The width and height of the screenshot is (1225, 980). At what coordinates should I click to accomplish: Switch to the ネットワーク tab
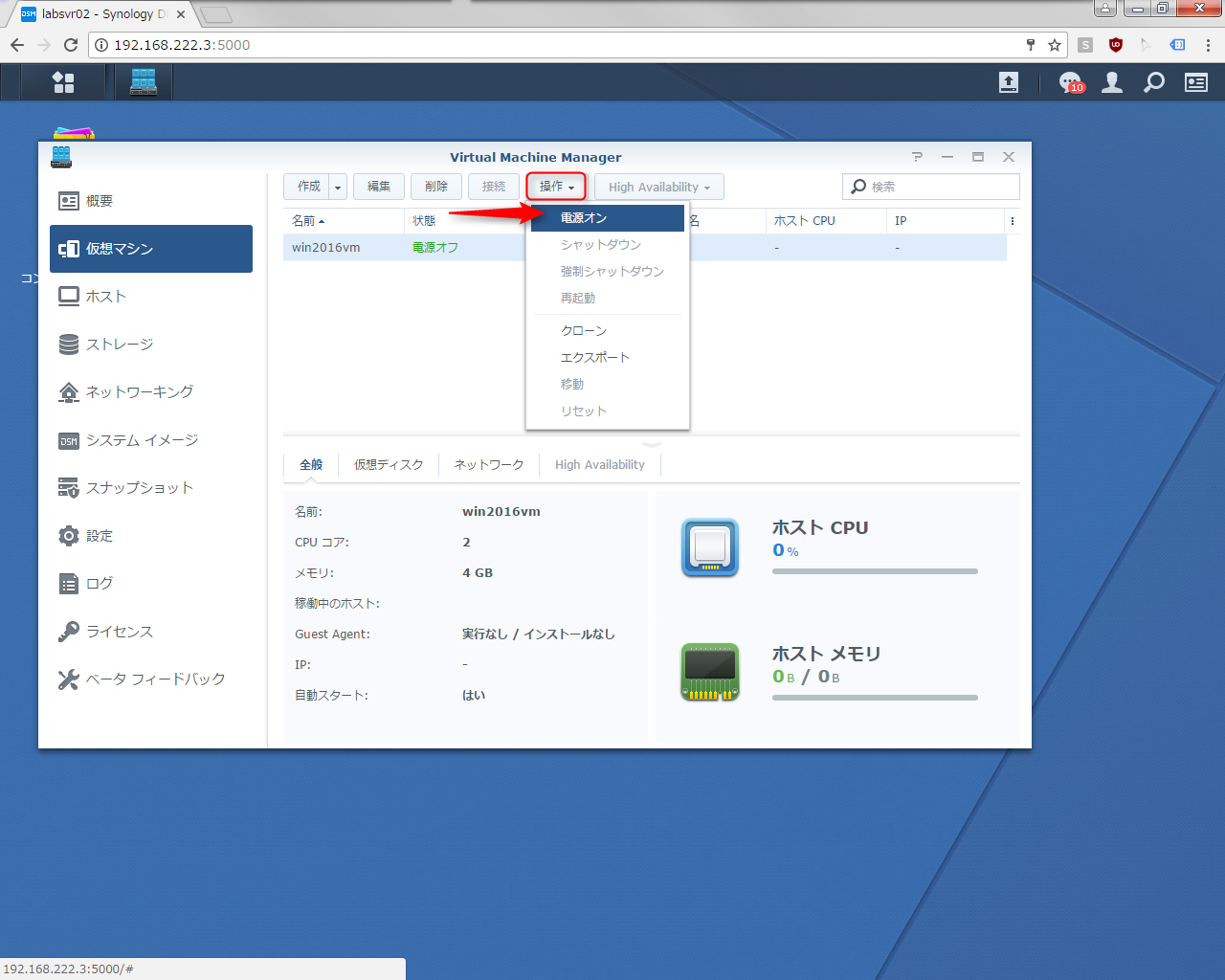coord(489,465)
